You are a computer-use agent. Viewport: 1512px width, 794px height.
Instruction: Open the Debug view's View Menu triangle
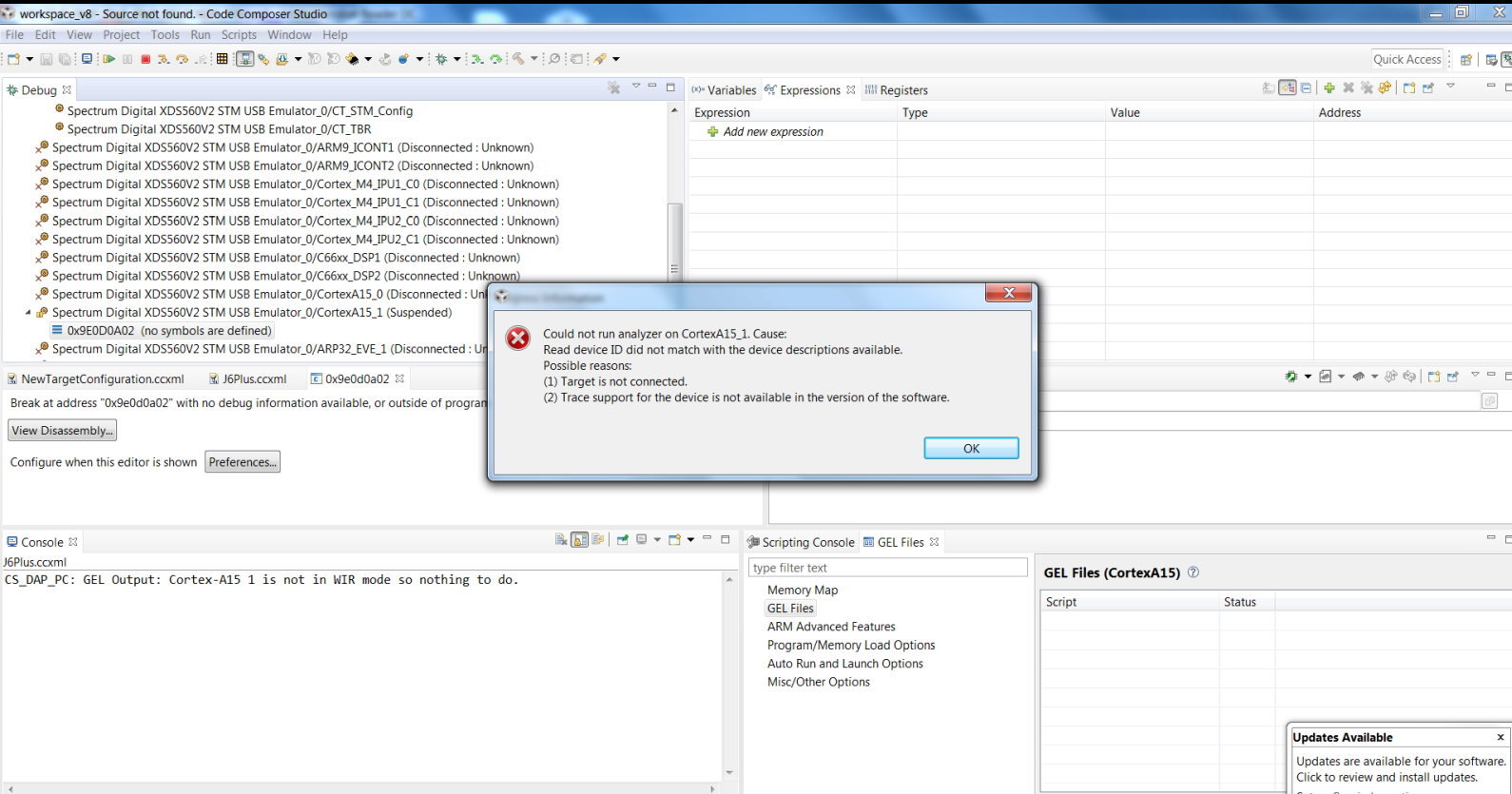[636, 87]
